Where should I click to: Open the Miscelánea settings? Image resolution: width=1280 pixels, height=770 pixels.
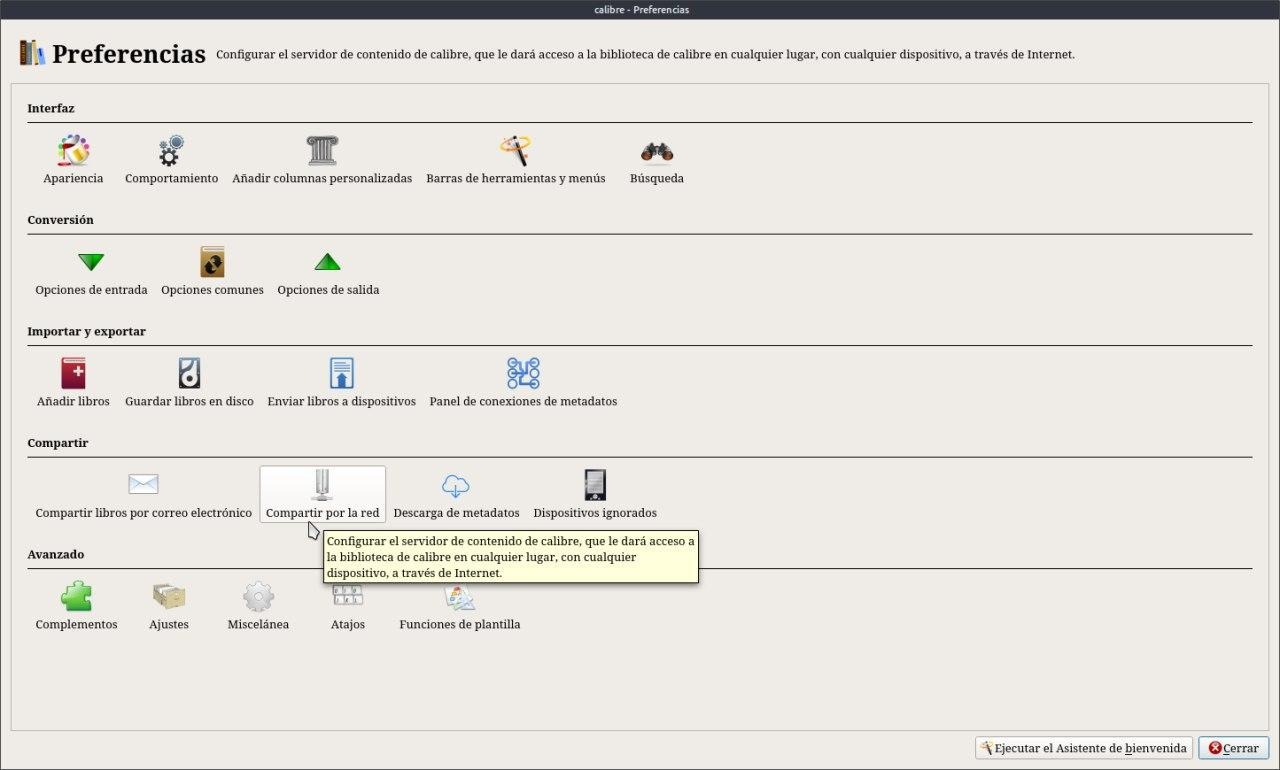(x=258, y=607)
